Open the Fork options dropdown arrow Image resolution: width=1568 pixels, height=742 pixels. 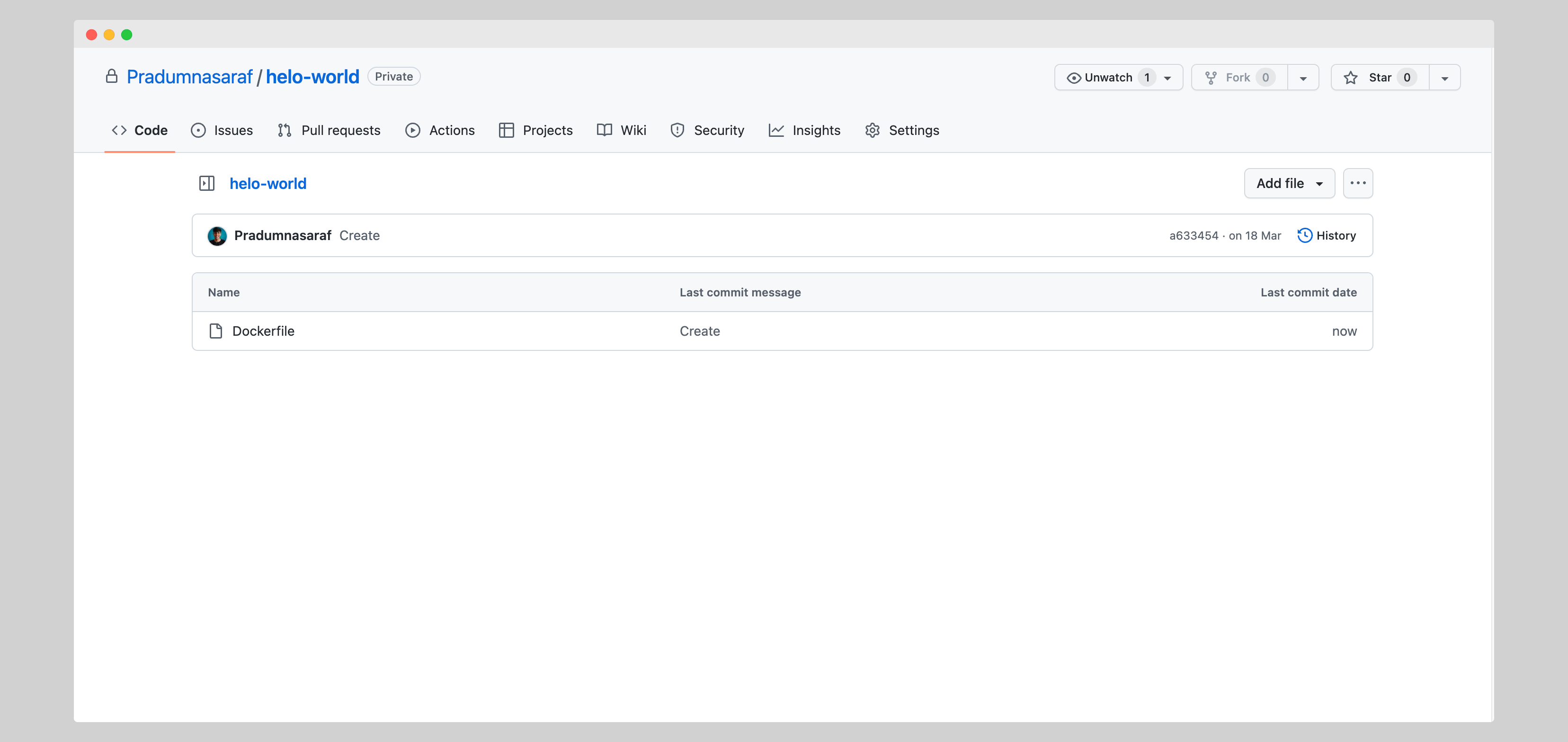click(1302, 78)
